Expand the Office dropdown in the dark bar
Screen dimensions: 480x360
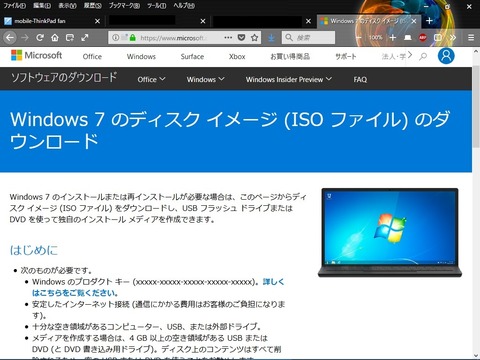point(151,79)
